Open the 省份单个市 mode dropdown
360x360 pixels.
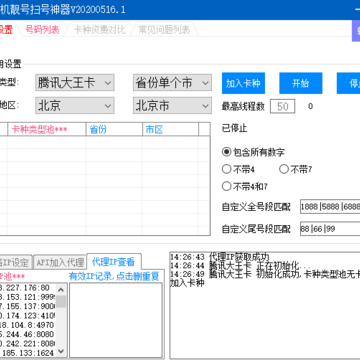[172, 83]
